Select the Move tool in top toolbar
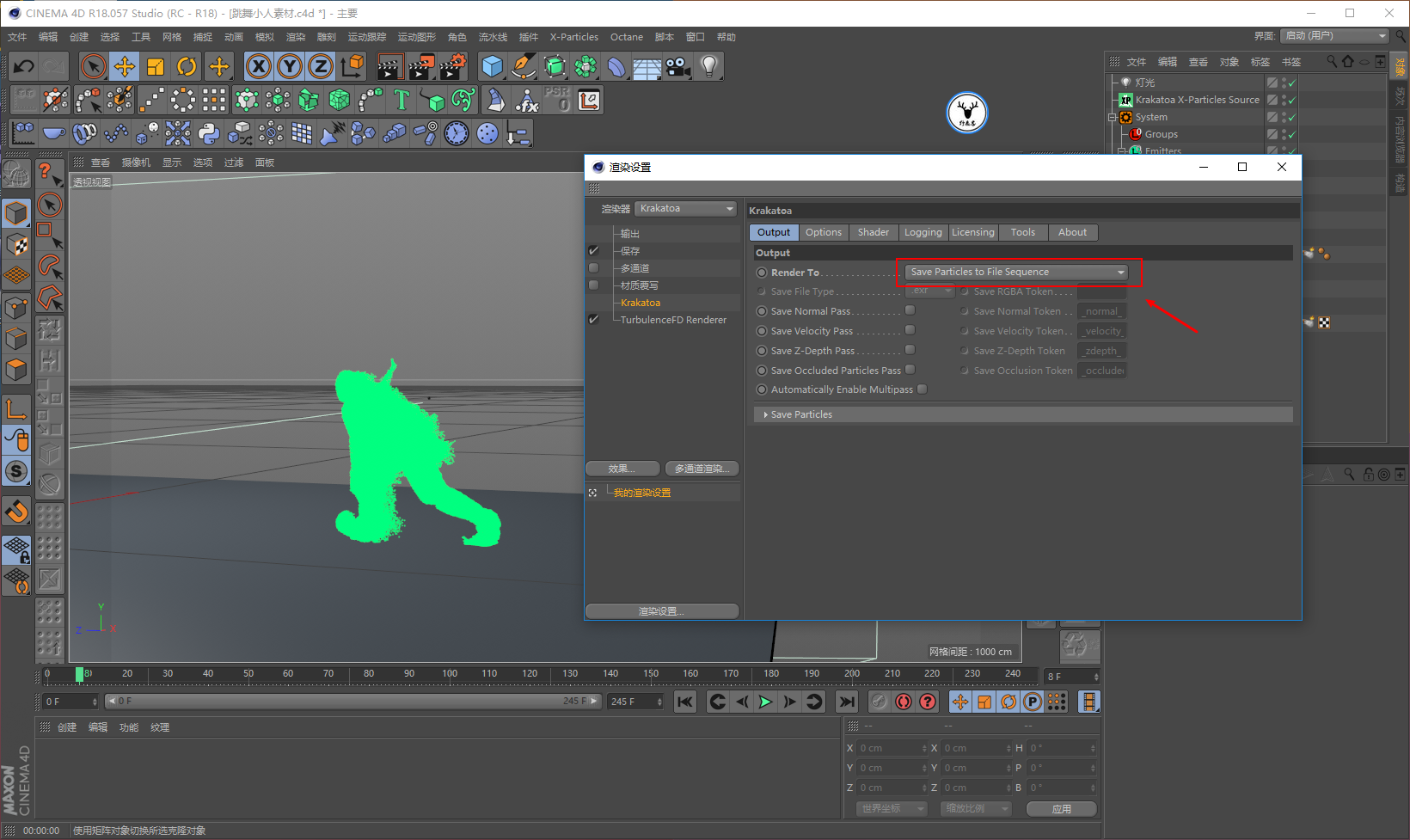The height and width of the screenshot is (840, 1410). click(125, 66)
